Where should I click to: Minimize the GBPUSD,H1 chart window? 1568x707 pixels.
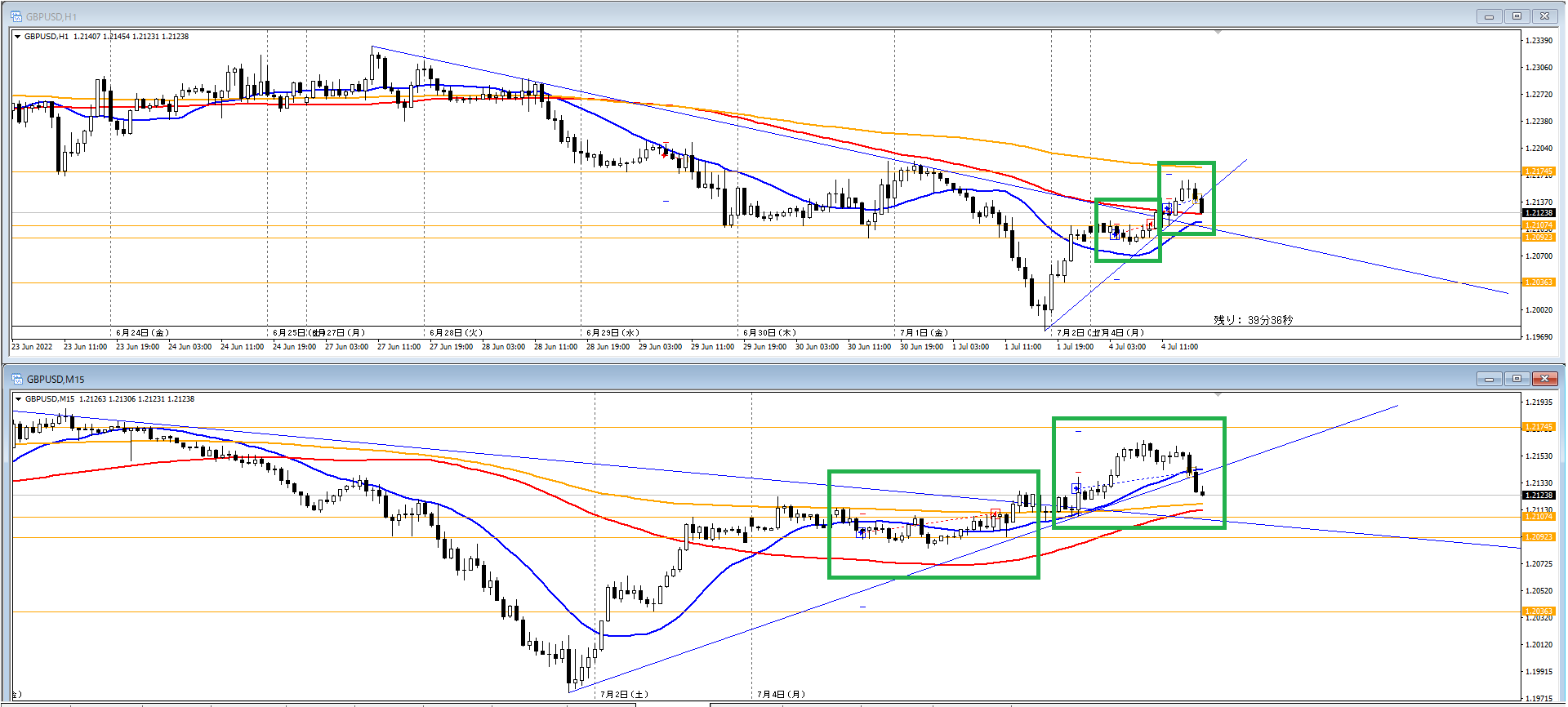1489,16
